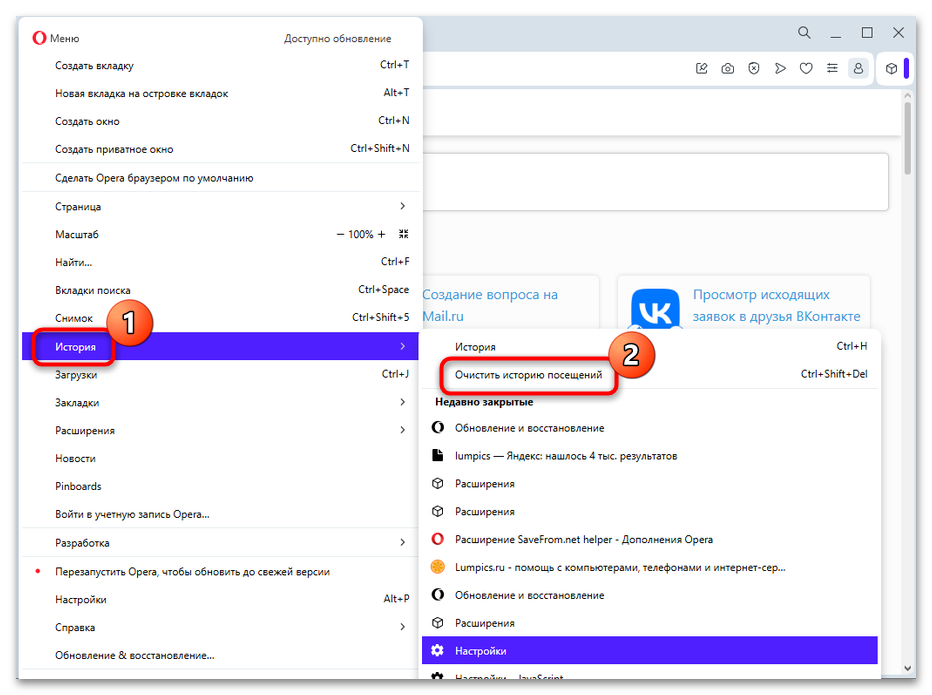Reopen first Обновление и восстановление entry

pos(650,427)
